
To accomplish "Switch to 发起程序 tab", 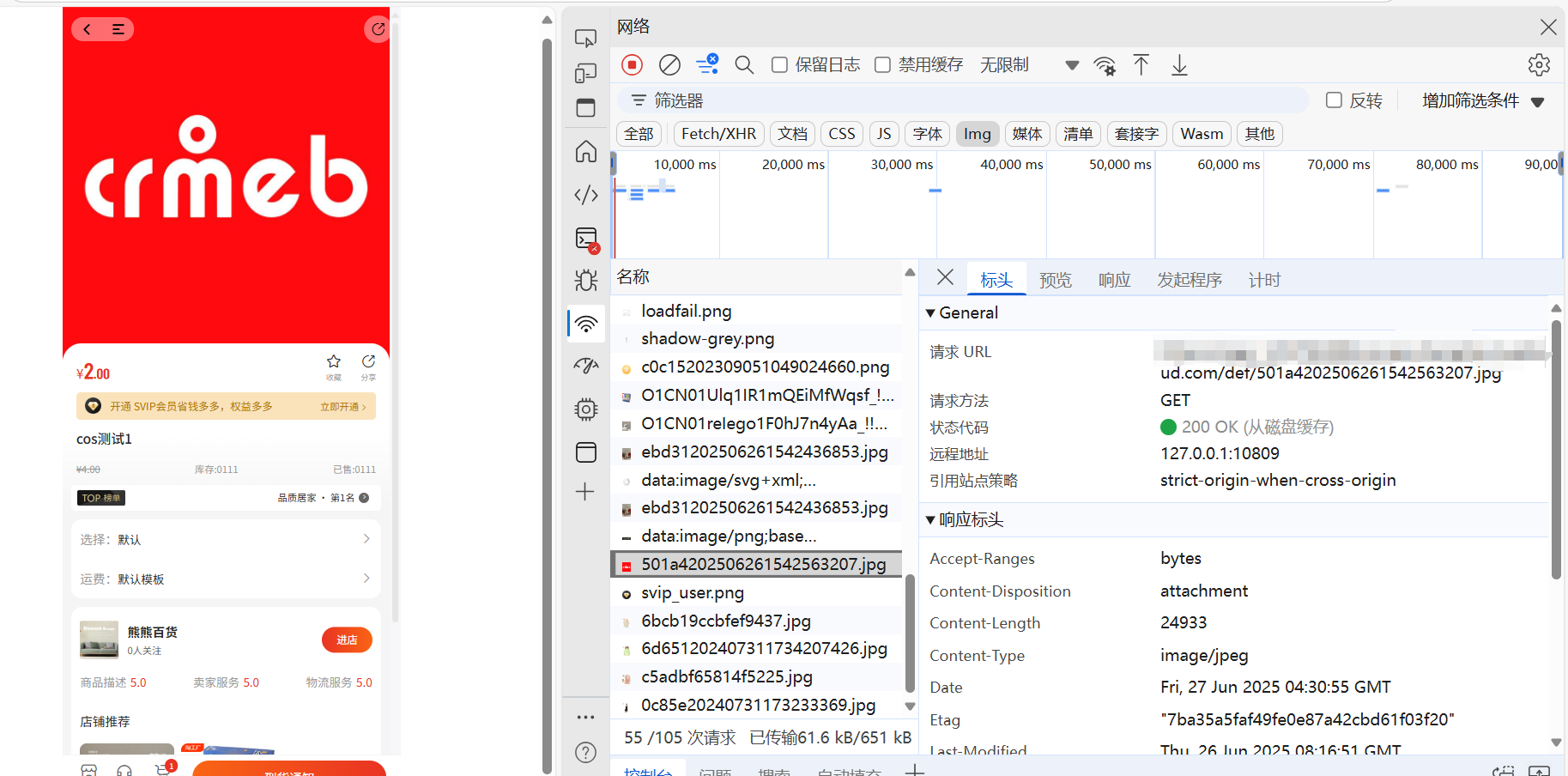I will pos(1190,280).
